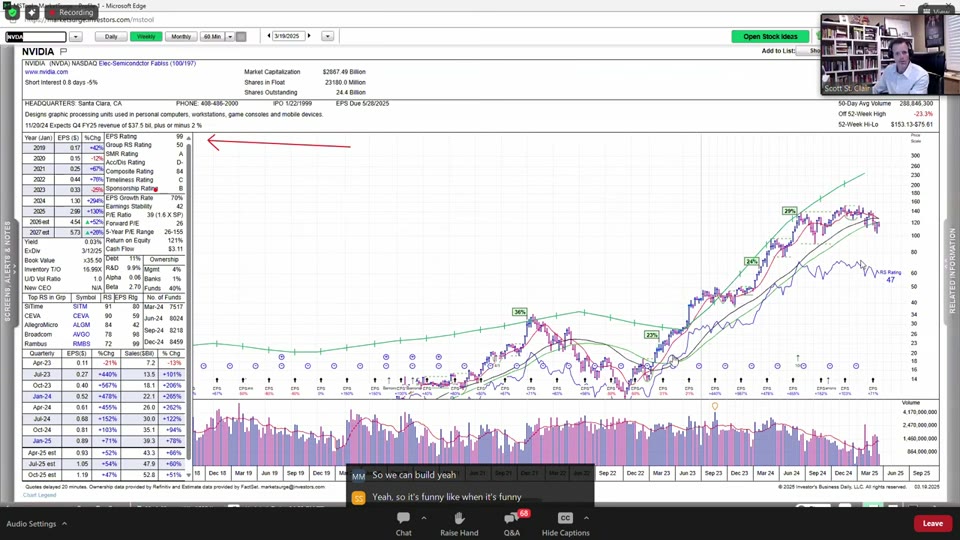Select CEVA symbol in group list
Viewport: 960px width, 540px height.
click(x=81, y=316)
